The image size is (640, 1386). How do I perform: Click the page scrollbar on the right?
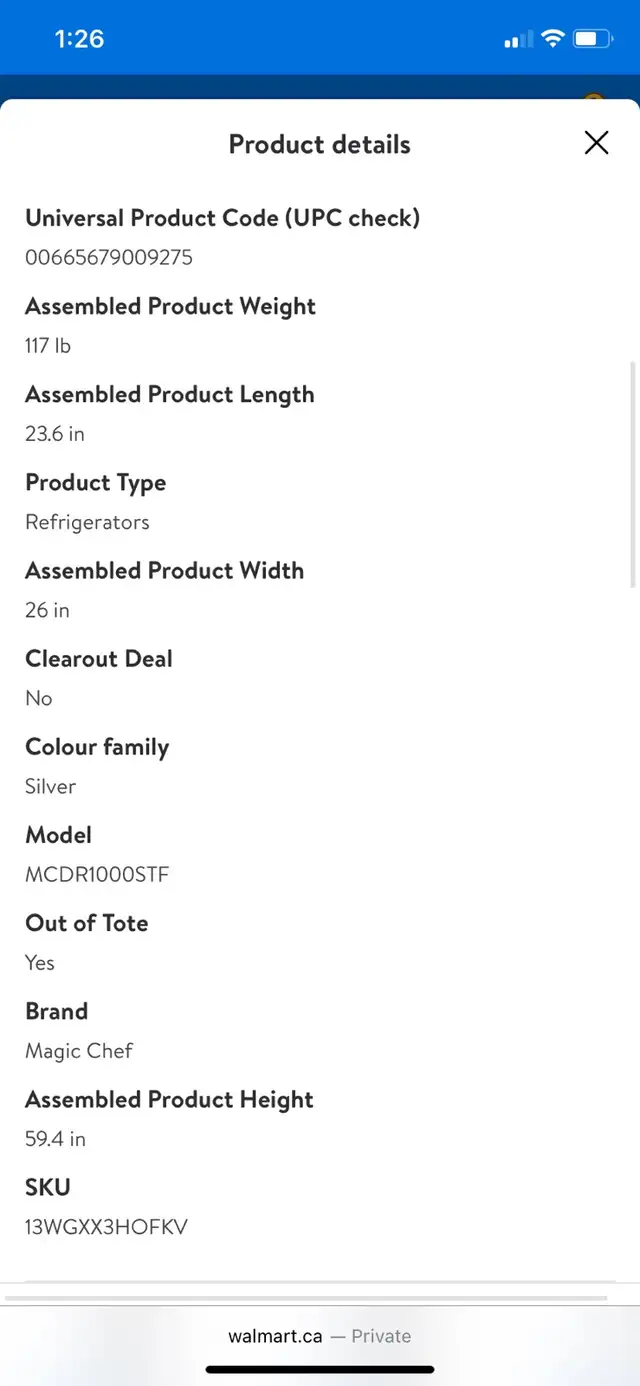pos(632,475)
